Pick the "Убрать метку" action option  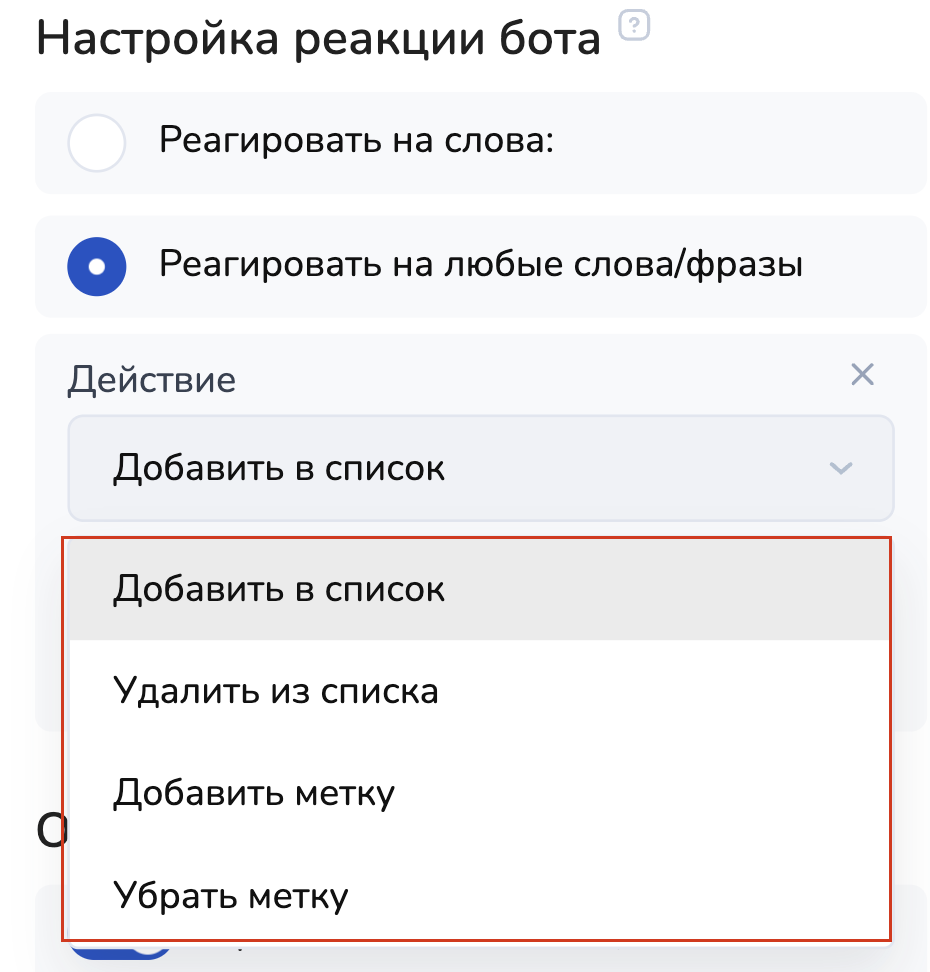231,895
